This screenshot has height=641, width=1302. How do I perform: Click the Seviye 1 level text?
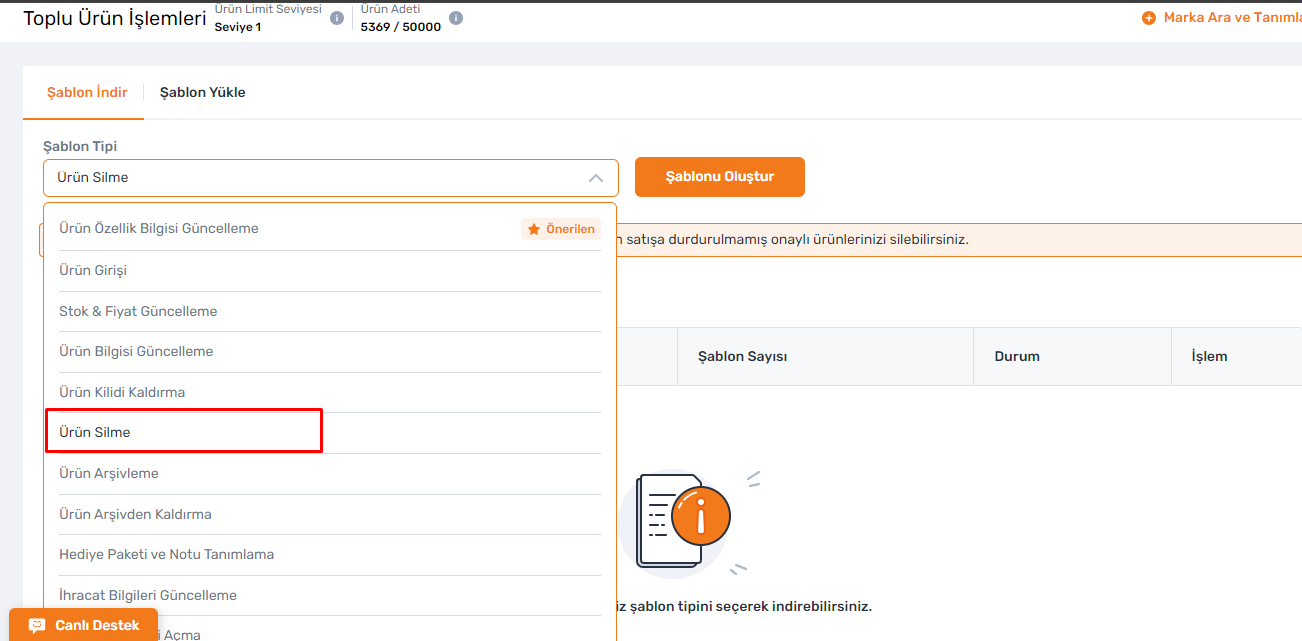coord(238,27)
